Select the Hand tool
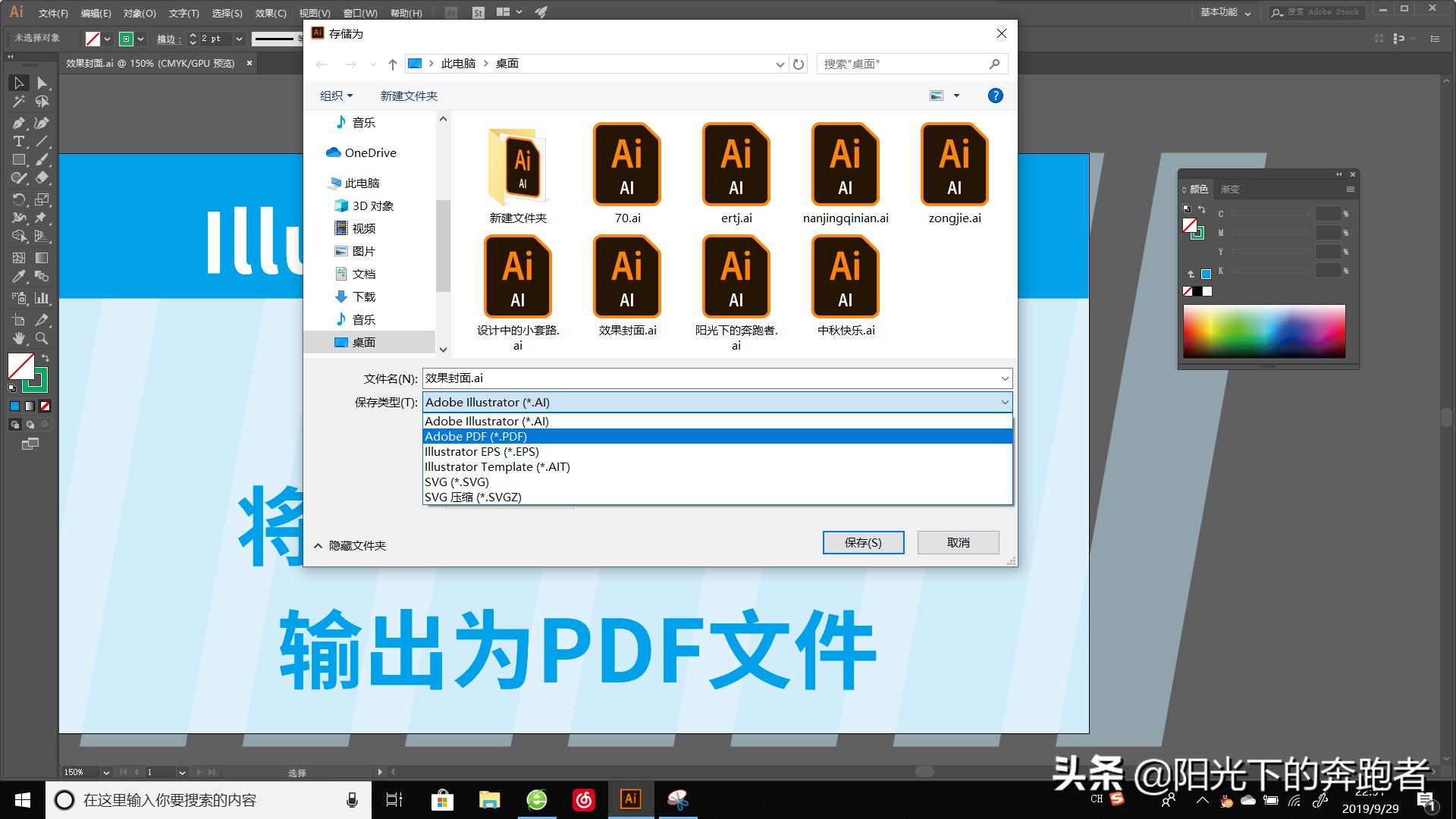This screenshot has width=1456, height=819. 18,339
